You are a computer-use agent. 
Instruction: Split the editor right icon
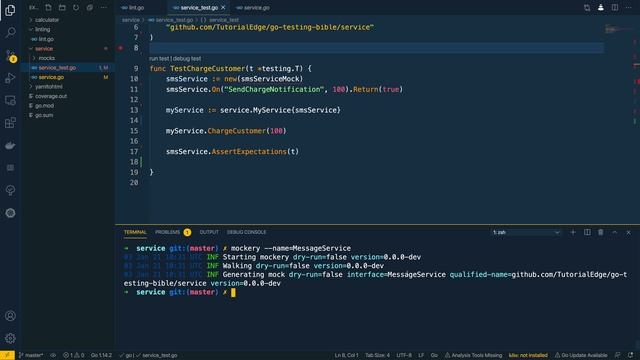[x=615, y=7]
